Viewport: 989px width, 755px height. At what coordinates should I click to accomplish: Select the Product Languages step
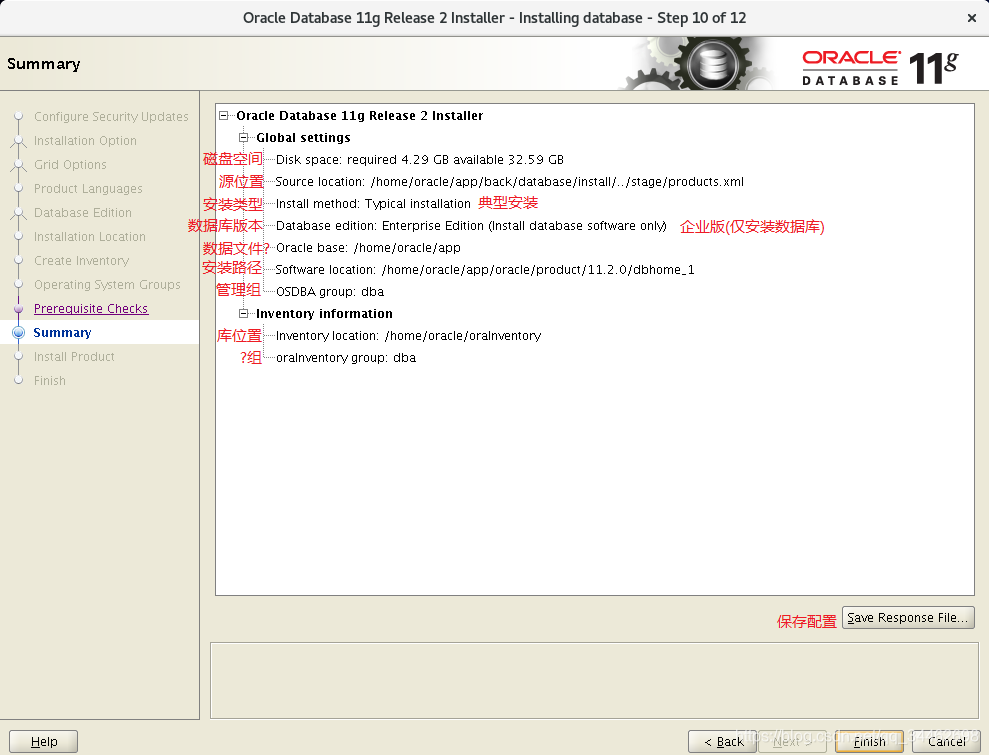tap(88, 189)
